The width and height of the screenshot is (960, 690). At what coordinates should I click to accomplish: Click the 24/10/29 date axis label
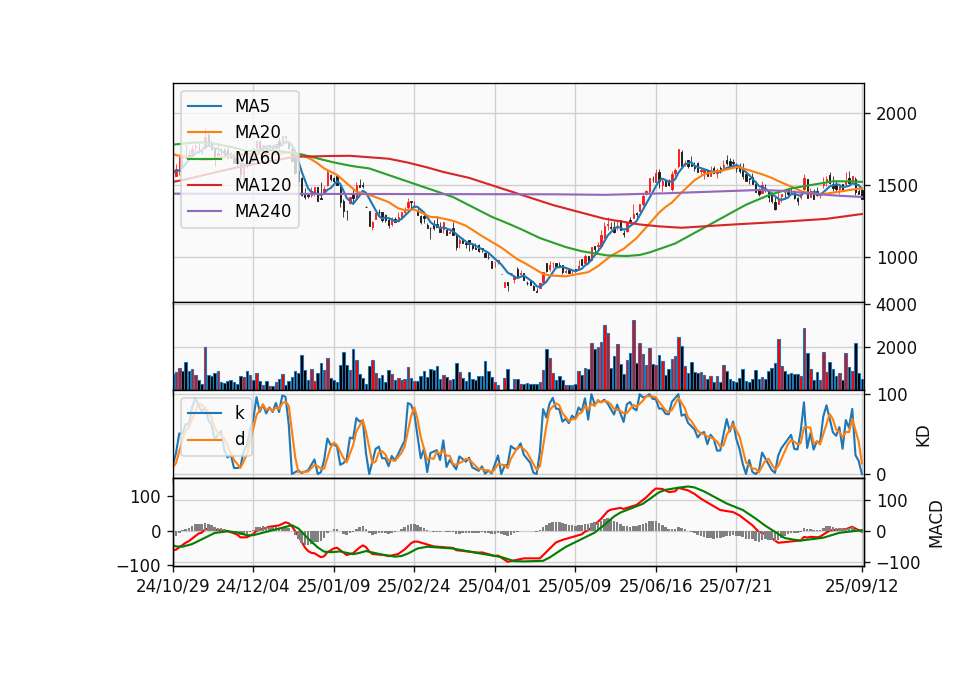[x=173, y=586]
